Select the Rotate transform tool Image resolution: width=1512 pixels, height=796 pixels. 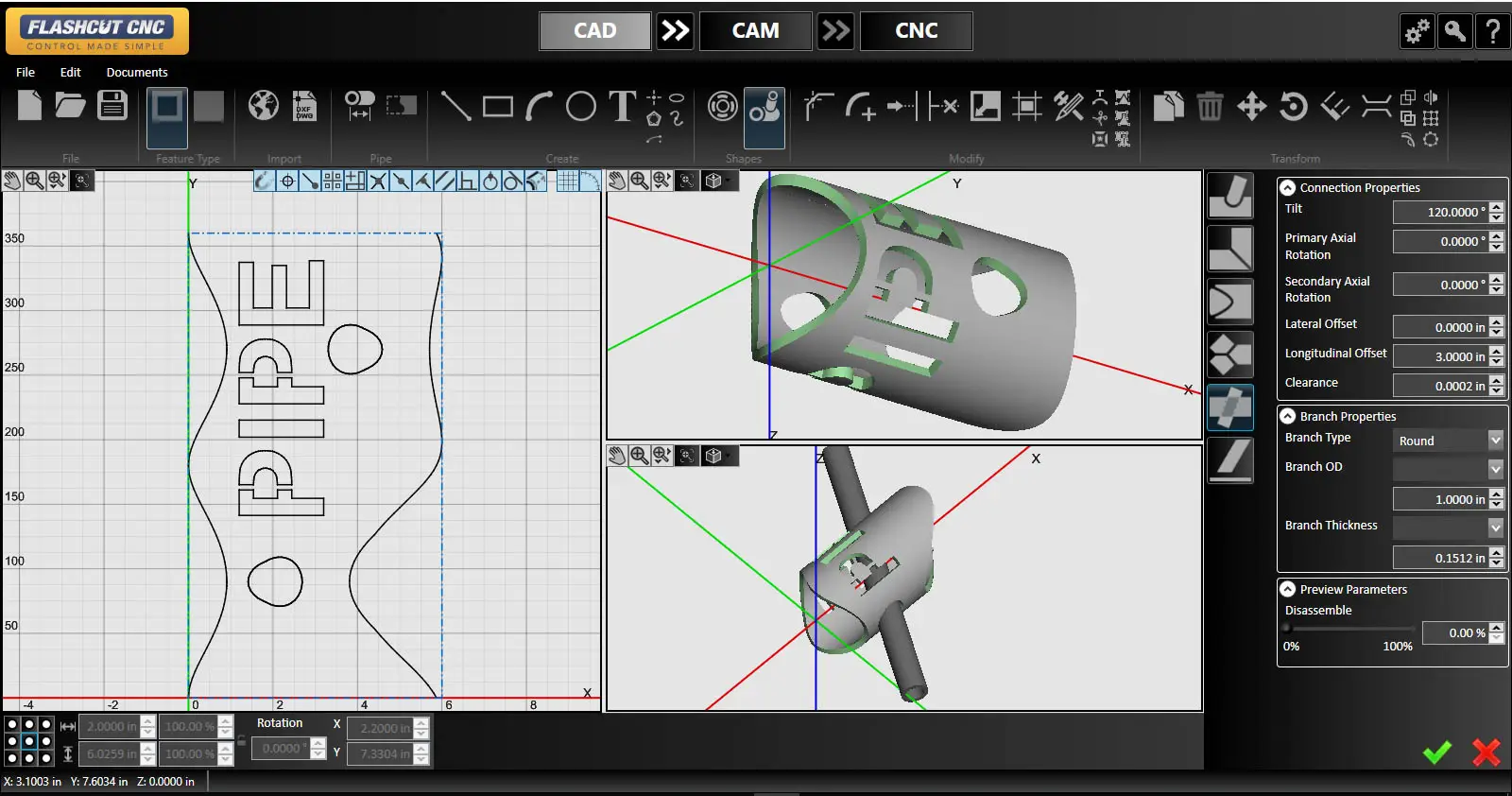pos(1293,106)
